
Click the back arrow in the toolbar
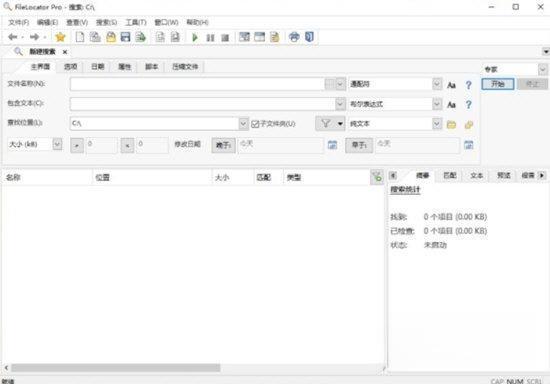(13, 37)
